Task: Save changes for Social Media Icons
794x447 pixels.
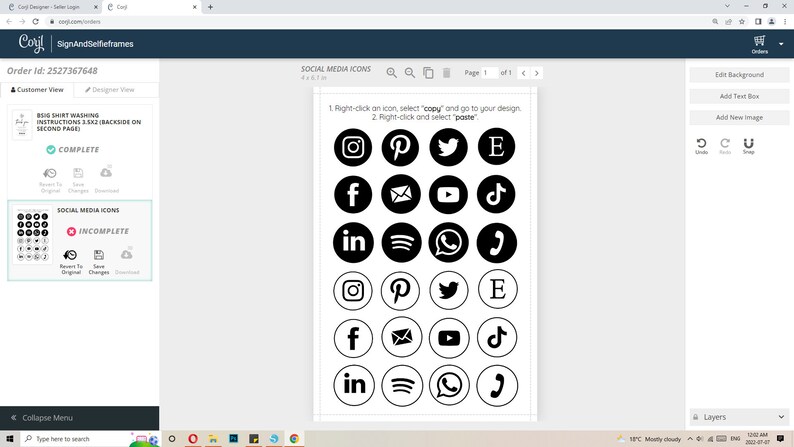Action: [99, 262]
